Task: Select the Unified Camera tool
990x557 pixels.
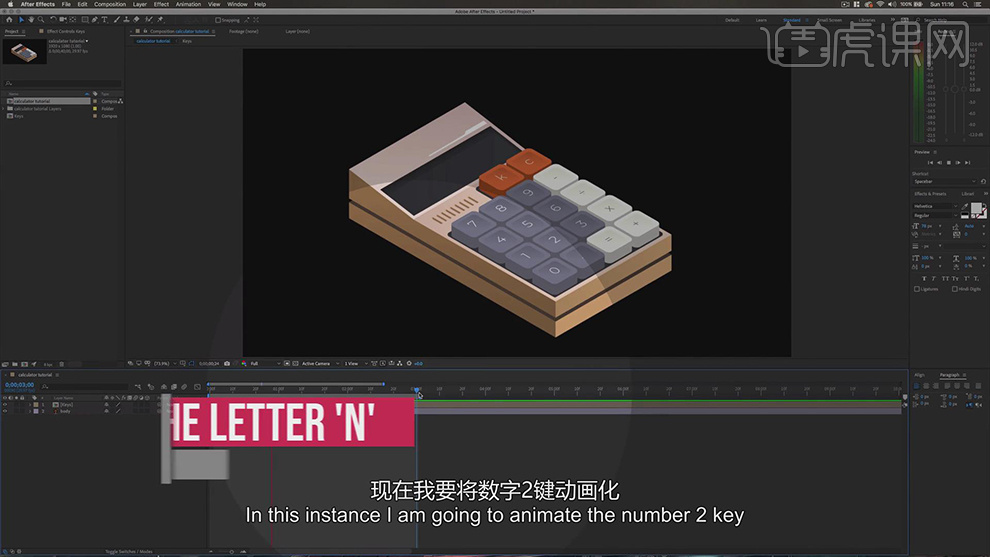Action: pos(63,20)
